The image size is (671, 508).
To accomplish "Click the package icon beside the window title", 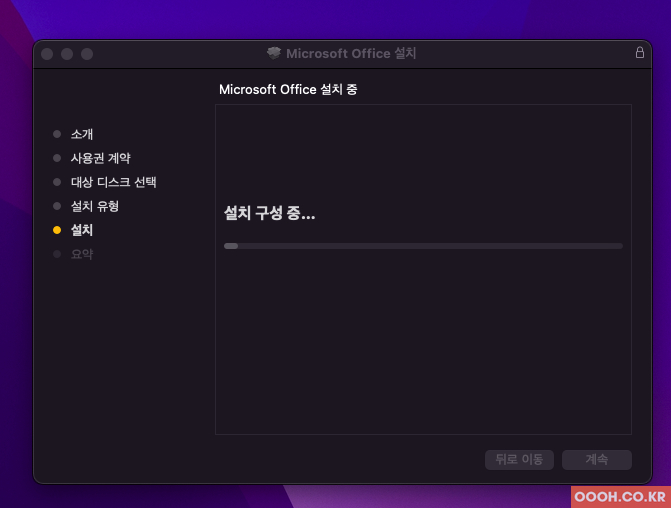I will point(274,53).
